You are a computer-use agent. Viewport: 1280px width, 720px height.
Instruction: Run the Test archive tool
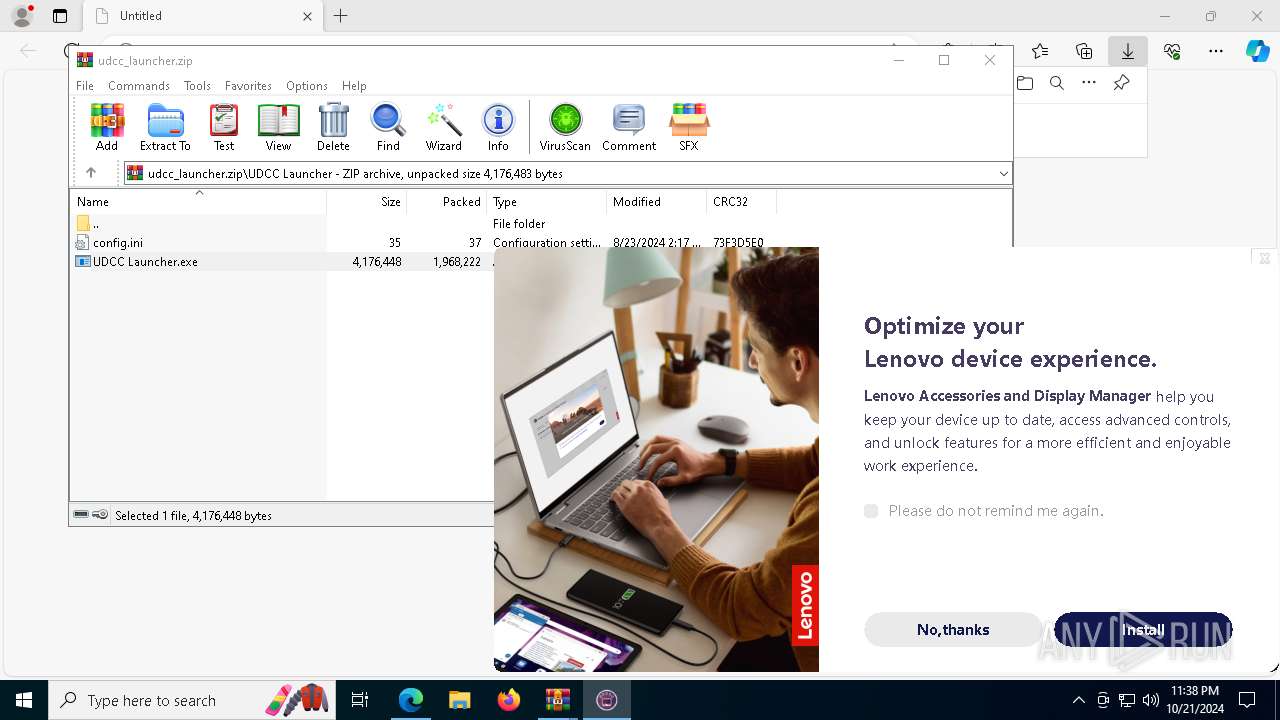click(x=224, y=127)
